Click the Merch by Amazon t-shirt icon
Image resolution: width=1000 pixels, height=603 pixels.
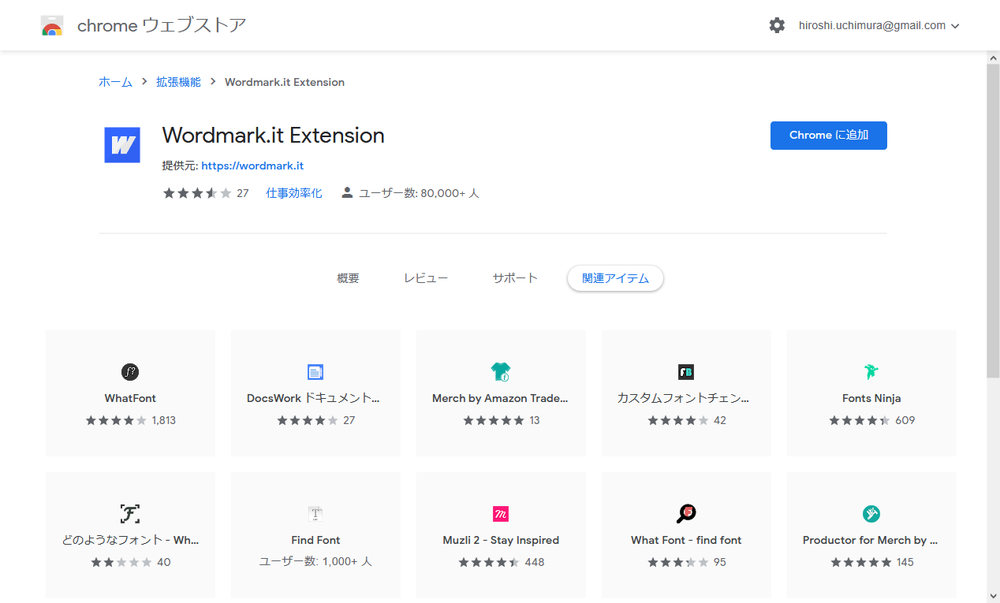pos(501,372)
